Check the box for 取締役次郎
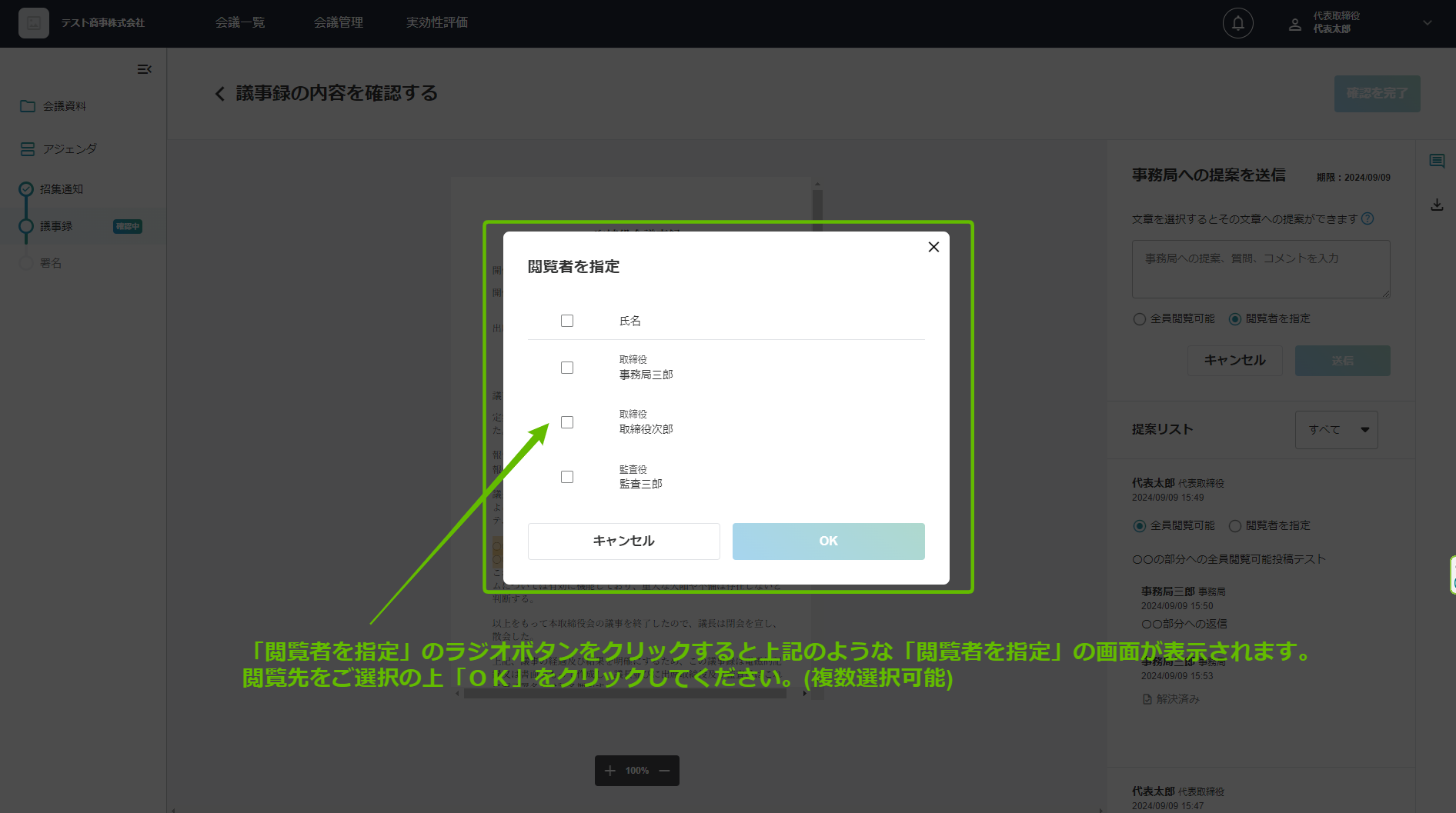Viewport: 1456px width, 813px height. coord(567,422)
